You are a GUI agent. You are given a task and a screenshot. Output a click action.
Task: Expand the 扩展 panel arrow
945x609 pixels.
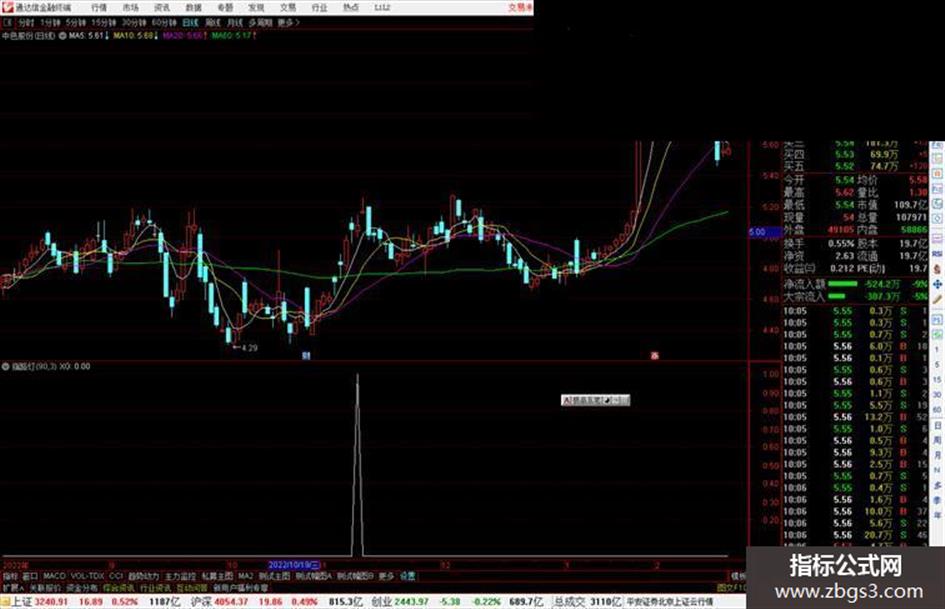coord(13,588)
